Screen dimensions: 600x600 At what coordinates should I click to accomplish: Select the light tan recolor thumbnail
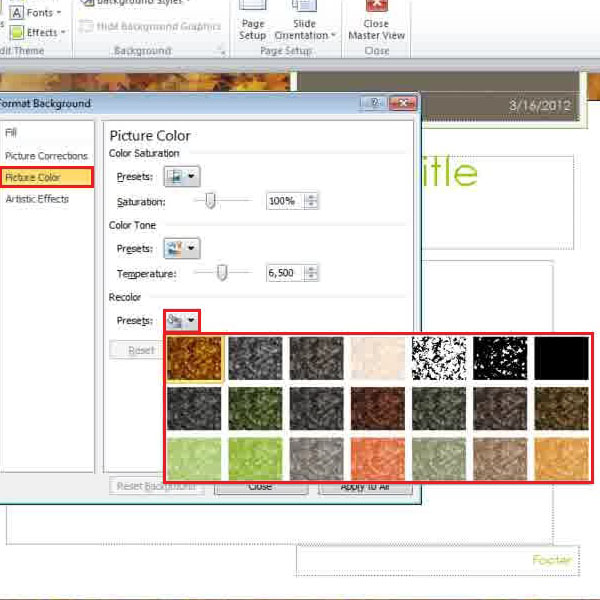pyautogui.click(x=500, y=459)
